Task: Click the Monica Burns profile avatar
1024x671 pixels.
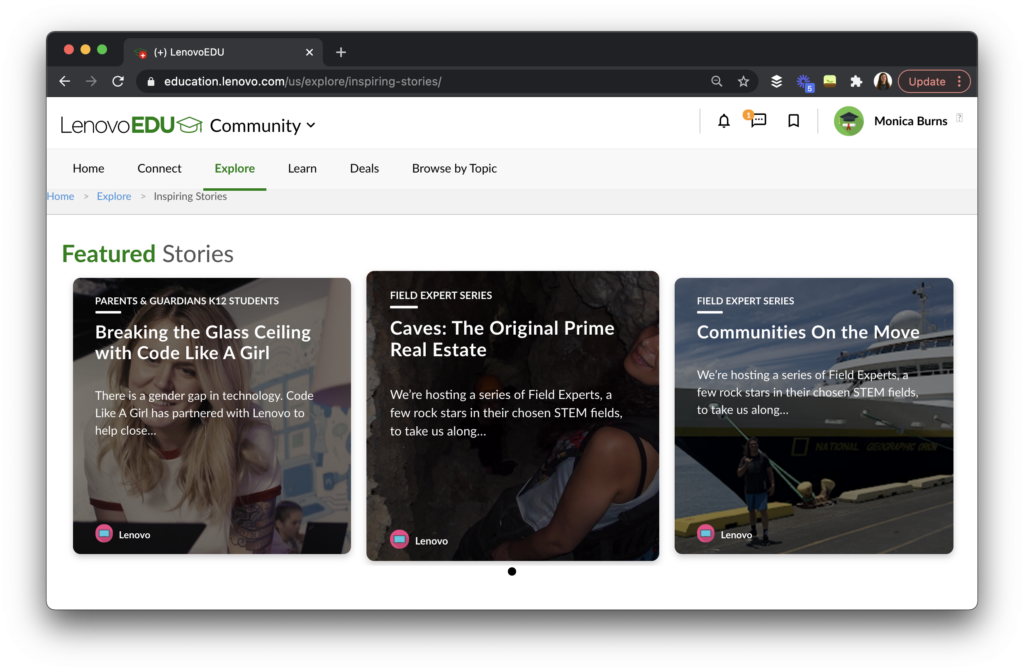Action: (x=848, y=121)
